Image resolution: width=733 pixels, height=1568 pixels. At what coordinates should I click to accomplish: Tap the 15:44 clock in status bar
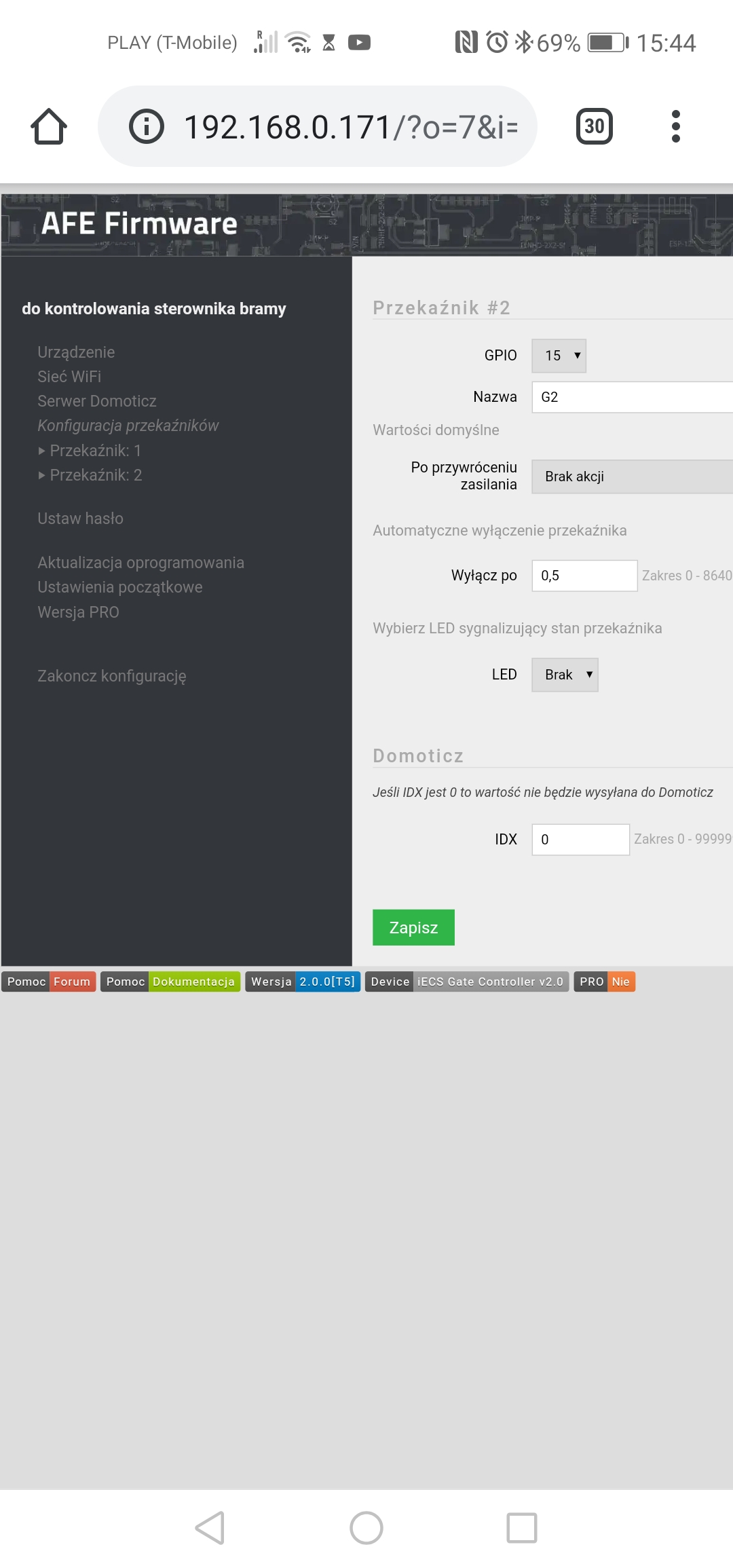click(666, 43)
